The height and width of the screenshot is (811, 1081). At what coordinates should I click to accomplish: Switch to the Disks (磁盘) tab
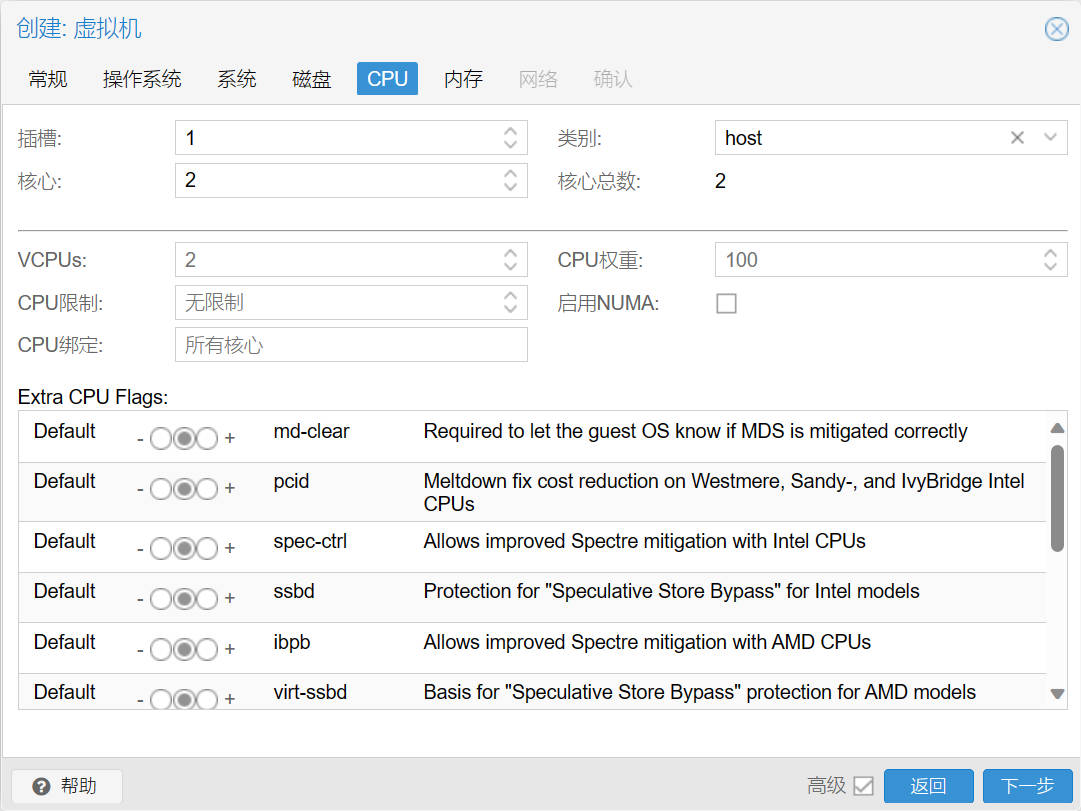click(x=312, y=79)
